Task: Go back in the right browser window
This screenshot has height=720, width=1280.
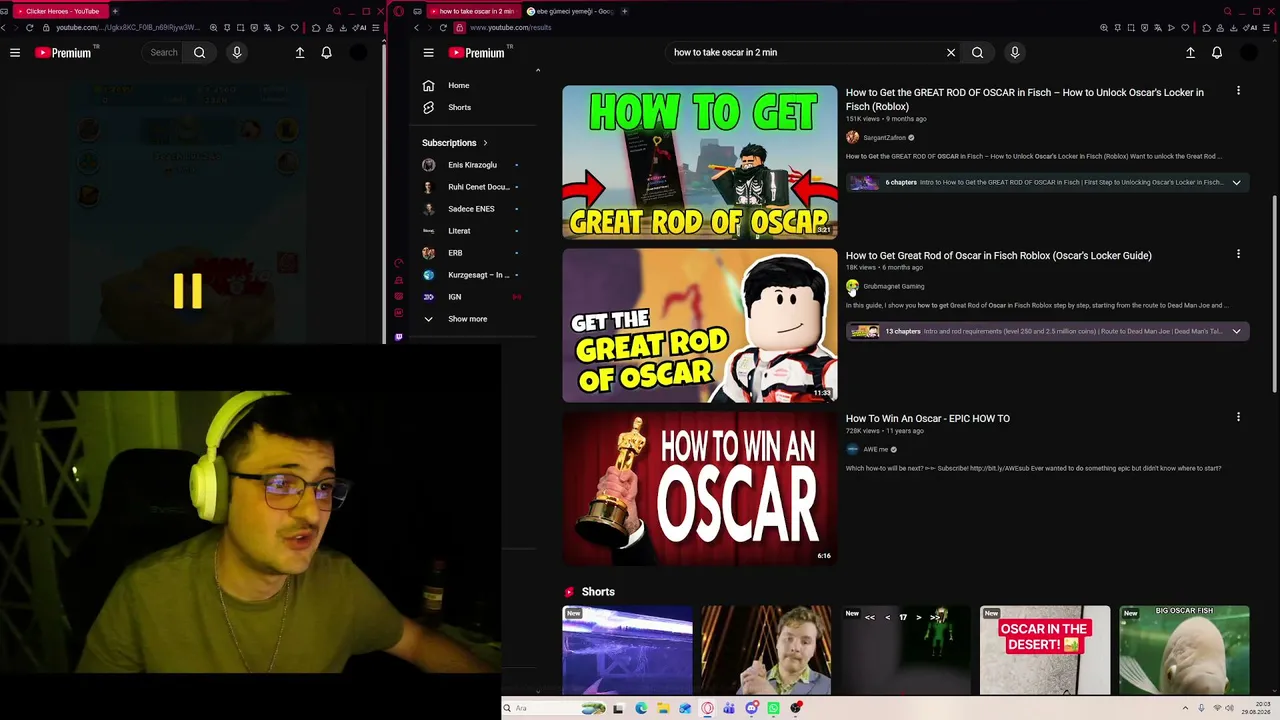Action: click(417, 27)
